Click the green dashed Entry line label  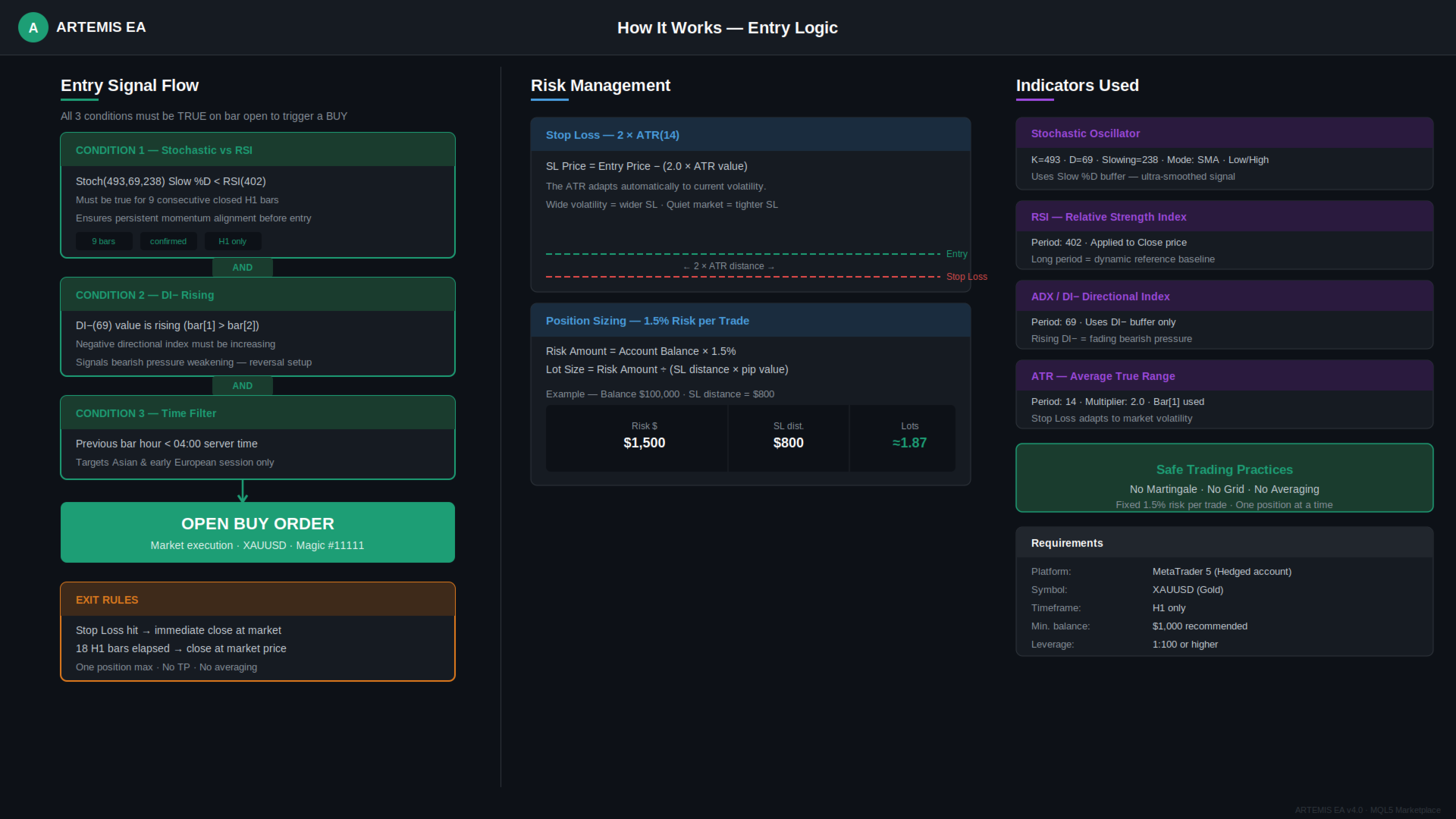[x=956, y=254]
